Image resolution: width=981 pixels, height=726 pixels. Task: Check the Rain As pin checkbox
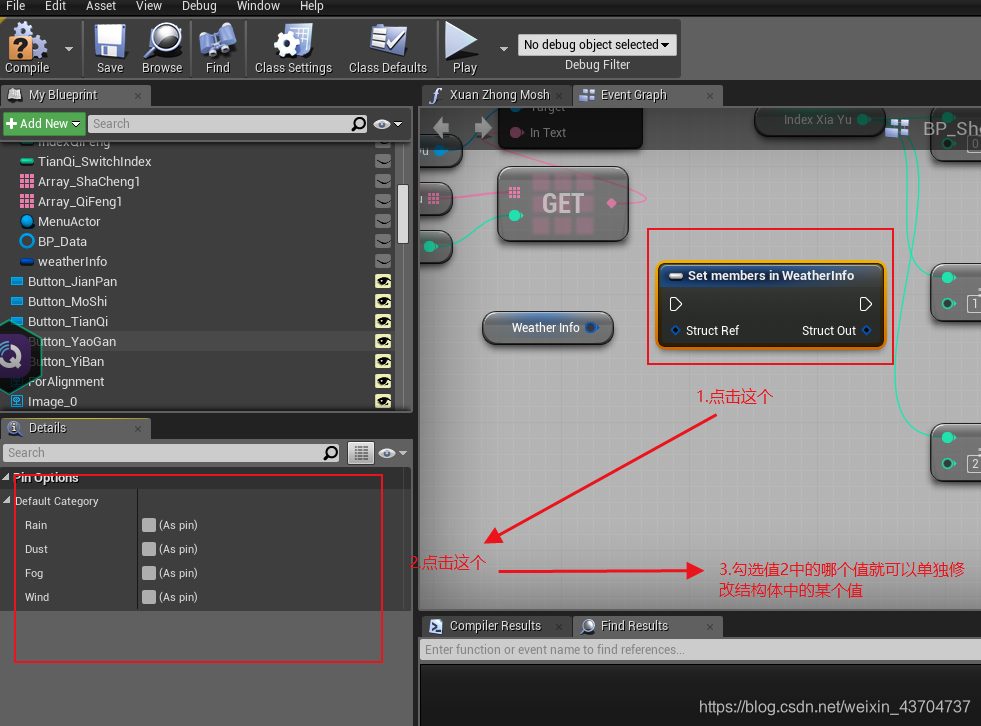click(x=149, y=525)
